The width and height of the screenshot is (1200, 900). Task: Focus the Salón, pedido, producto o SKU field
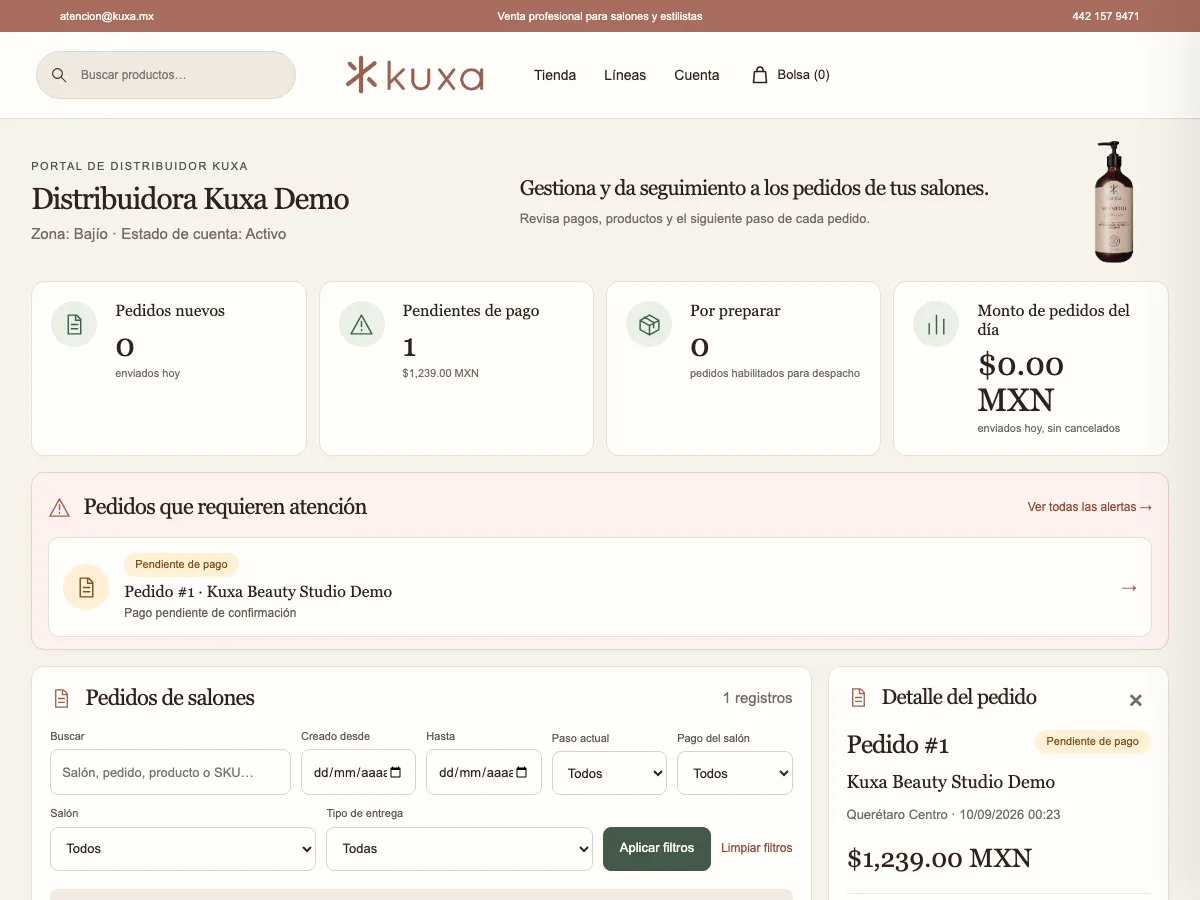pos(170,773)
